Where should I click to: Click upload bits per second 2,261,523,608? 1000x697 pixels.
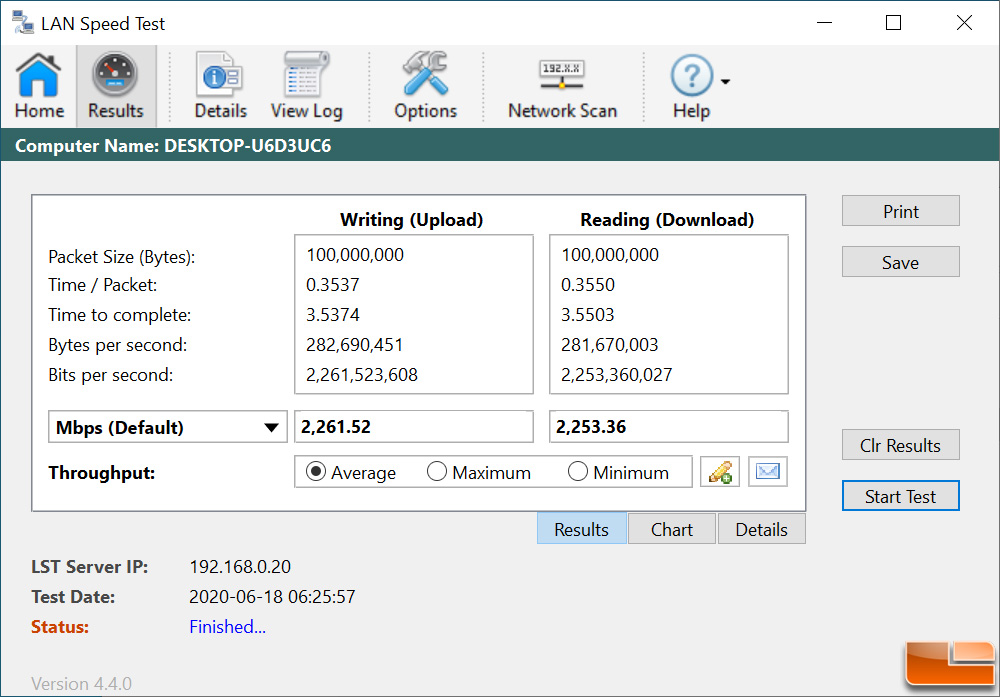[362, 374]
